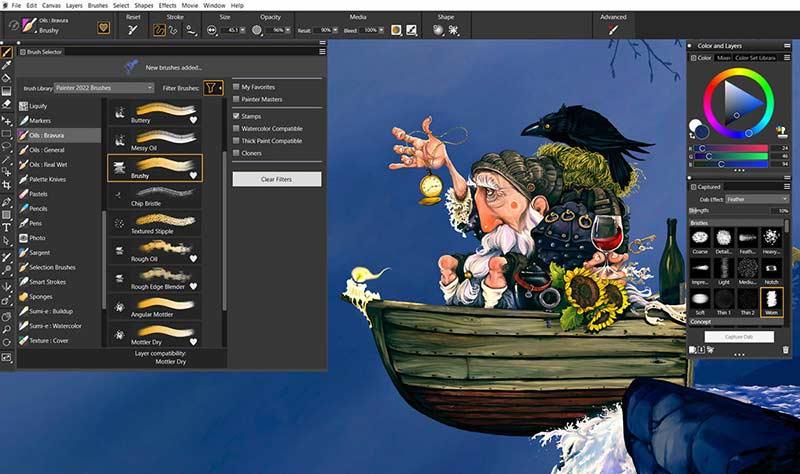The width and height of the screenshot is (800, 474).
Task: Open the Opacity value dropdown arrow
Action: coord(288,30)
